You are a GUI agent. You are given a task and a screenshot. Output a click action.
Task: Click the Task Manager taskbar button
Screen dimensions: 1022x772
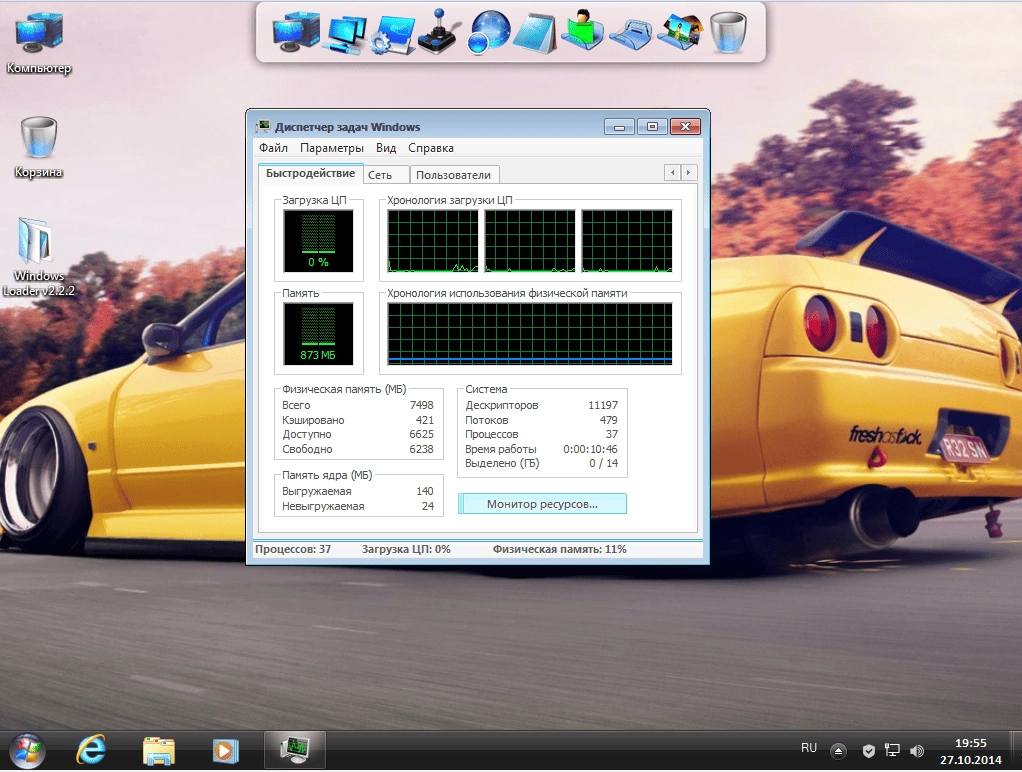pos(295,750)
